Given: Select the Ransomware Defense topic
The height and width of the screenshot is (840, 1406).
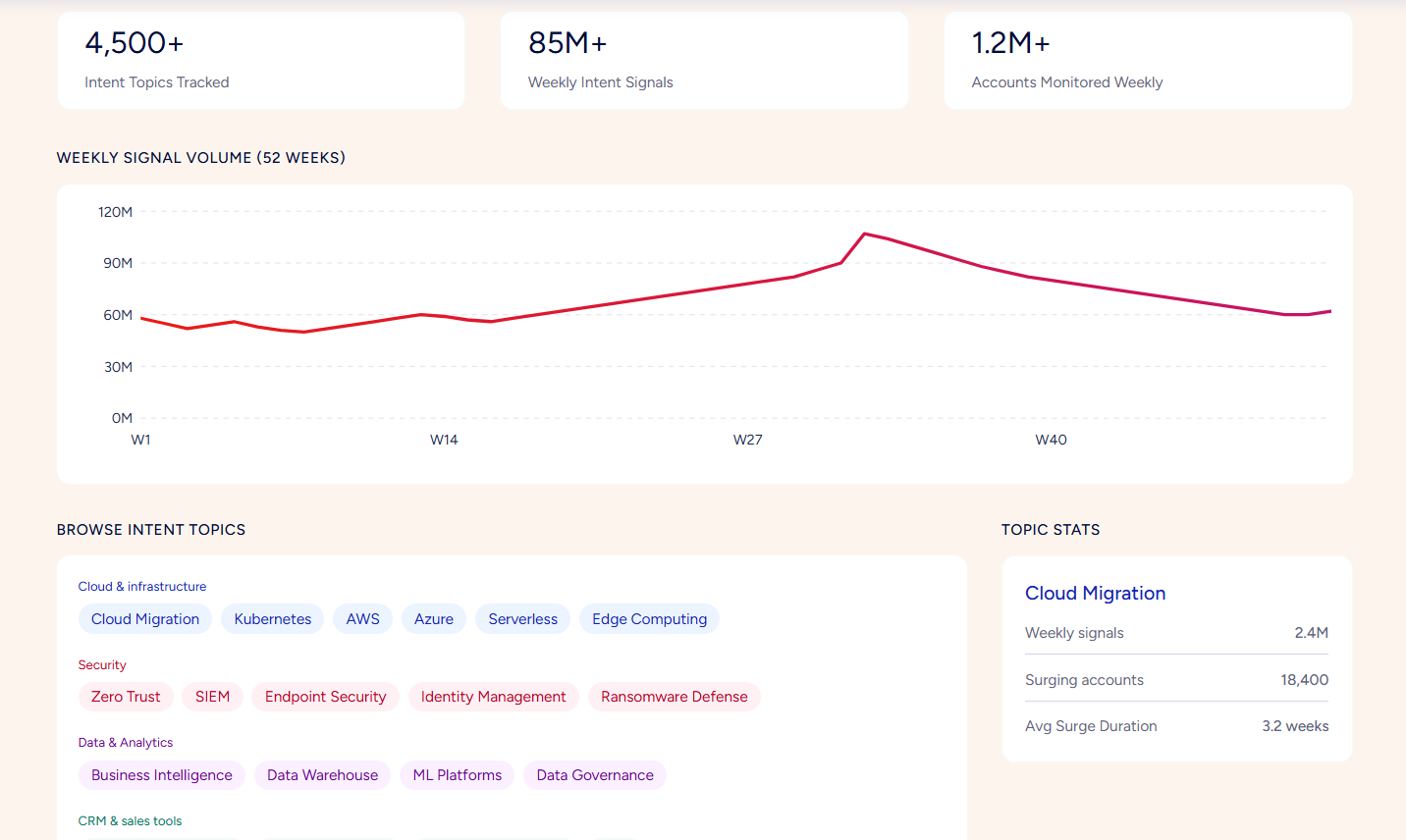Looking at the screenshot, I should pos(675,697).
